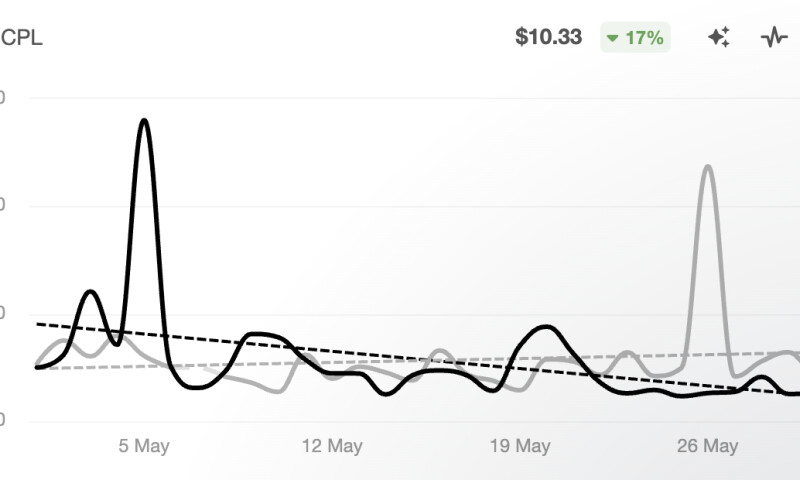The width and height of the screenshot is (800, 480).
Task: Click the $10.33 metric value
Action: click(x=548, y=38)
